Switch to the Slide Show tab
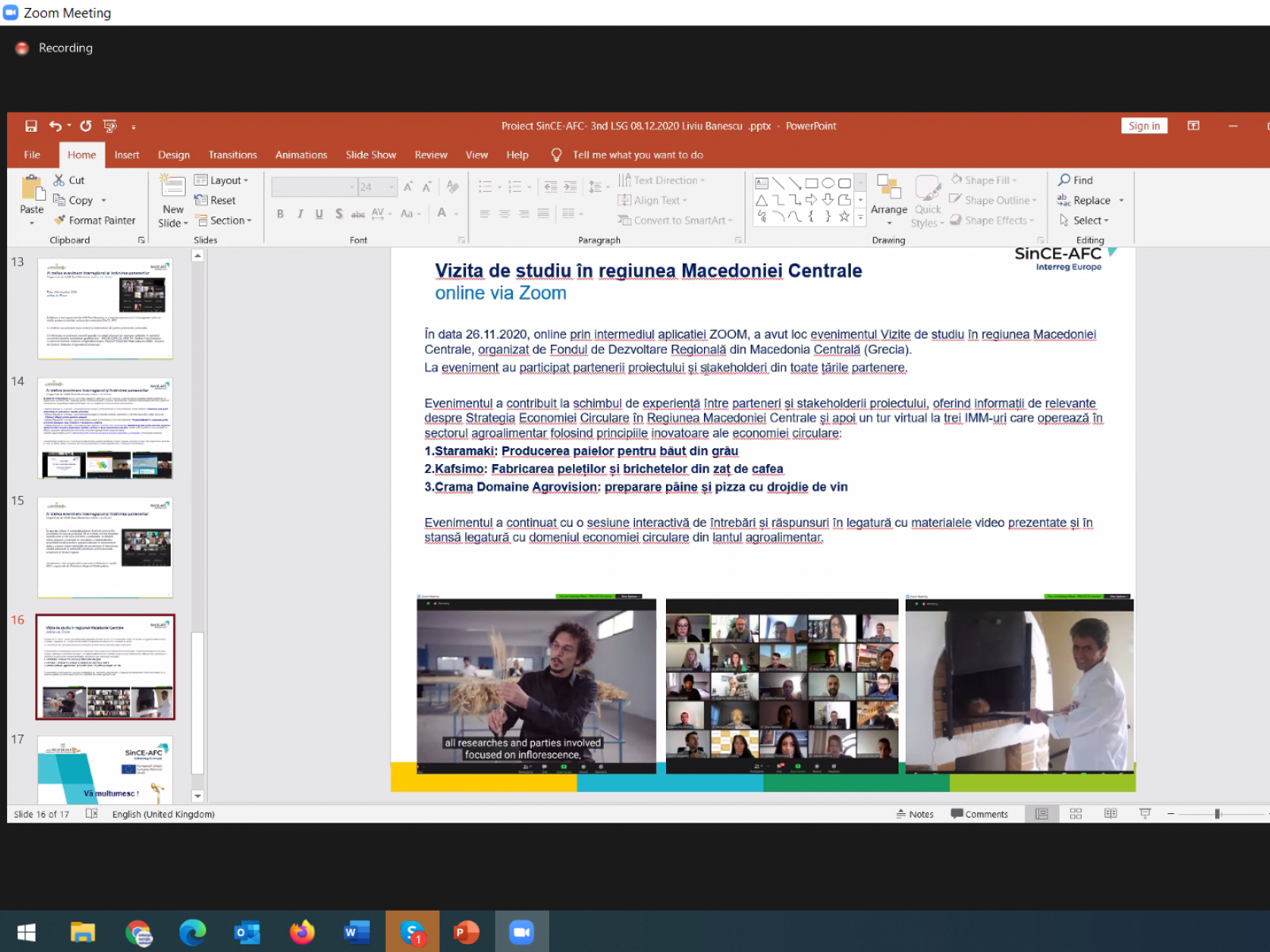This screenshot has width=1270, height=952. pos(371,155)
